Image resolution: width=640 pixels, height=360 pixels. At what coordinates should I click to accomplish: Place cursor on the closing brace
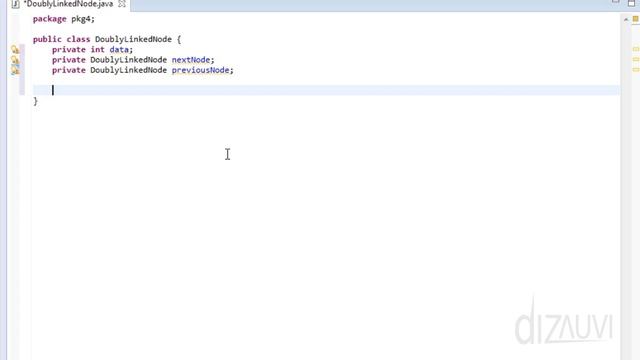[x=36, y=101]
